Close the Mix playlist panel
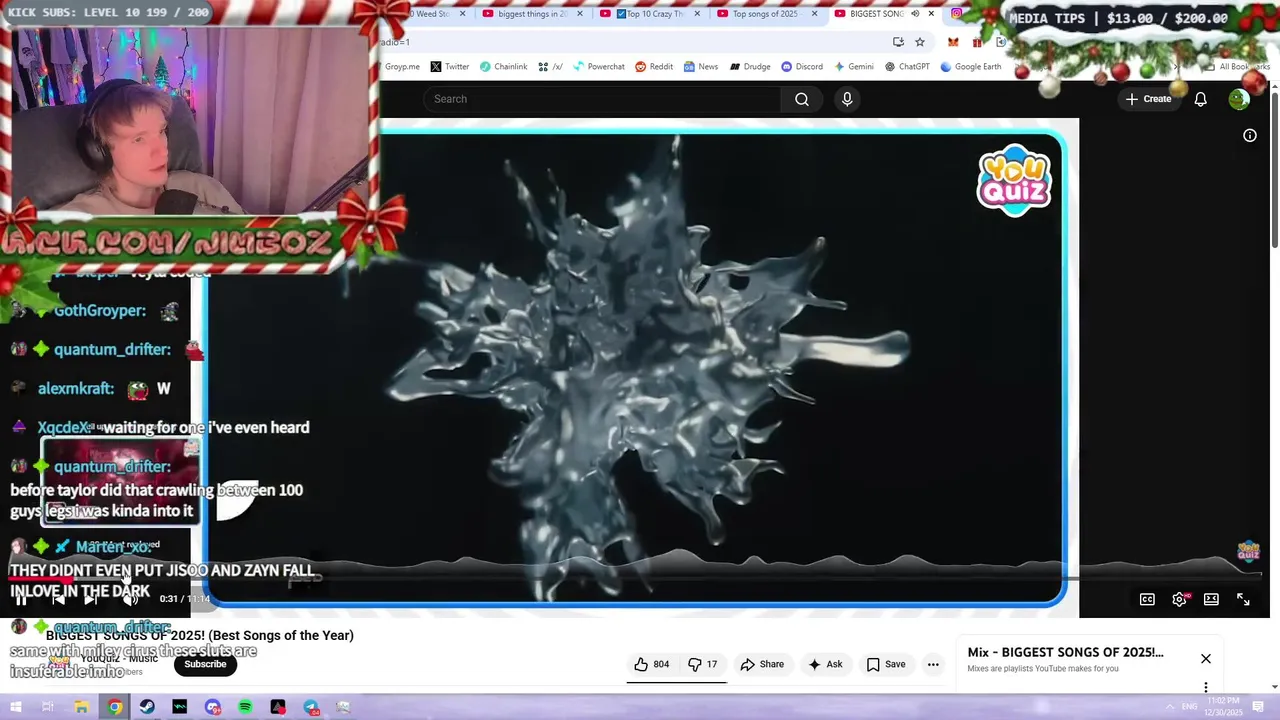Image resolution: width=1280 pixels, height=720 pixels. (x=1206, y=658)
